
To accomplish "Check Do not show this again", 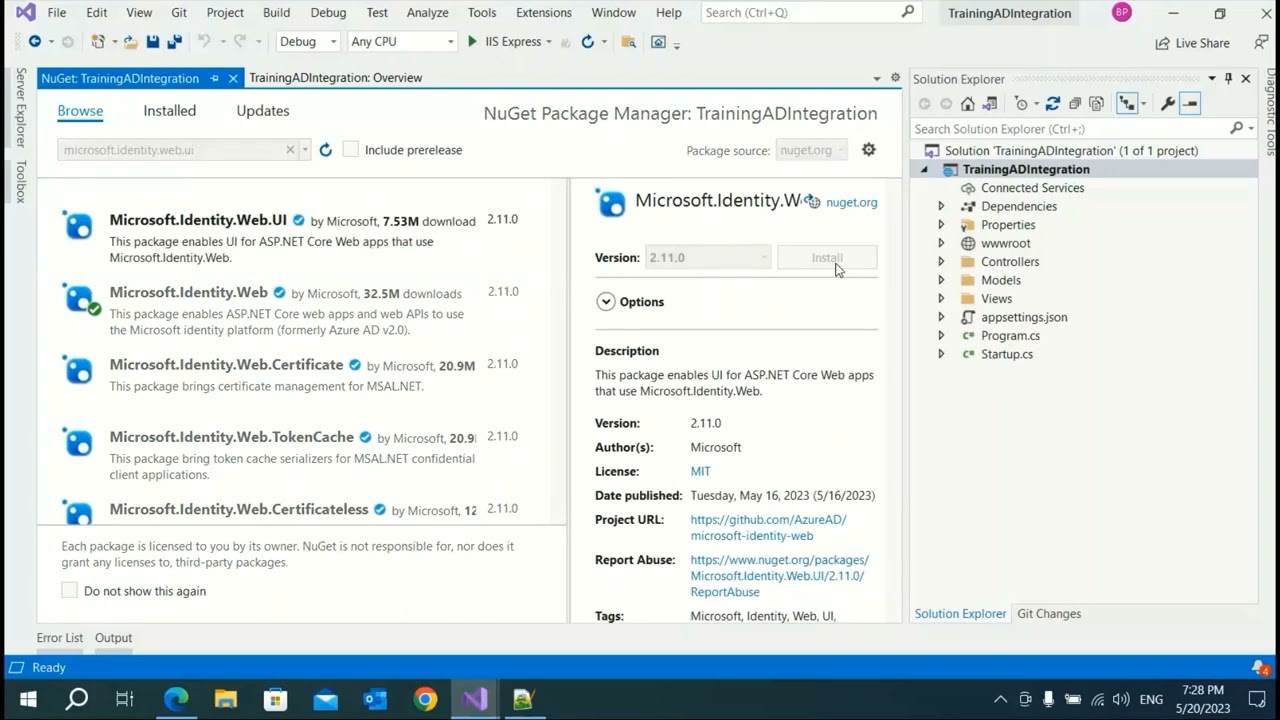I will click(69, 591).
